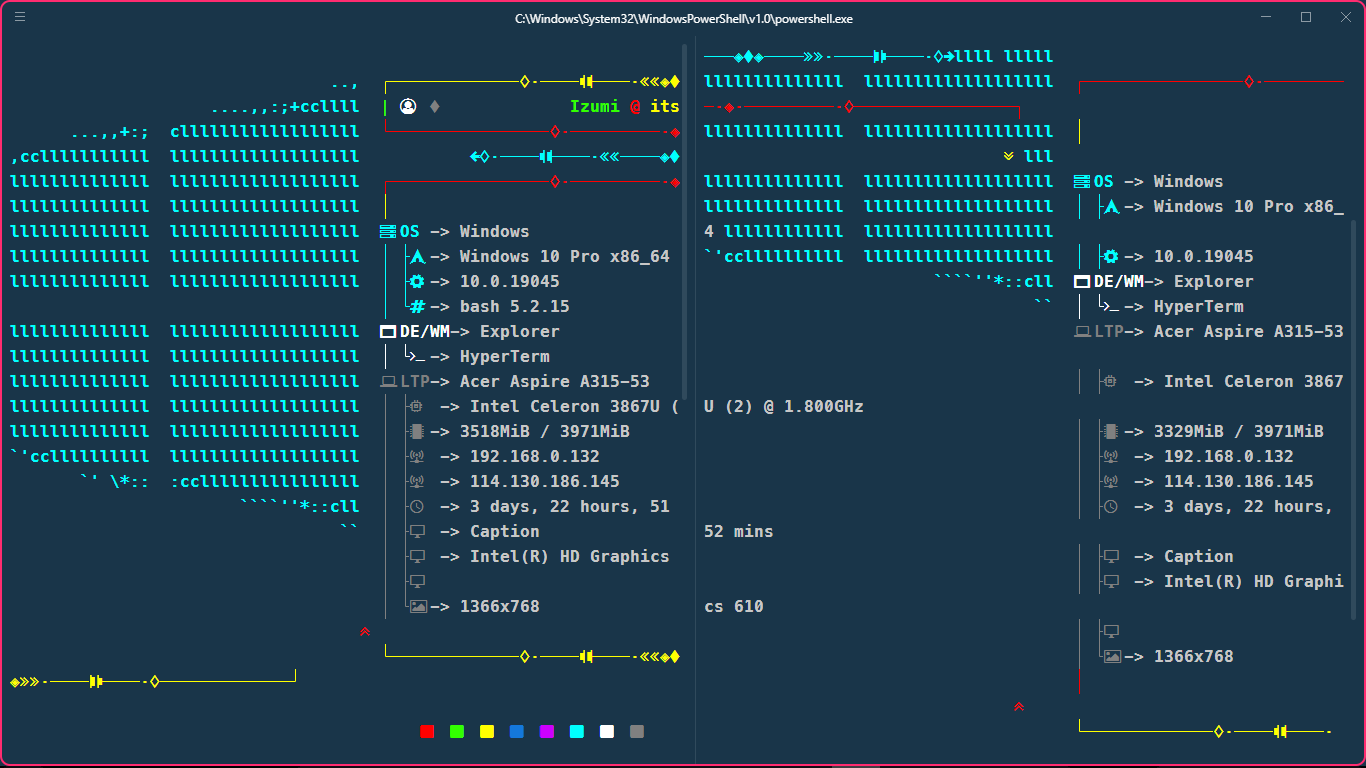Click the wifi icon next to 192.168.0.132
1366x768 pixels.
point(418,456)
